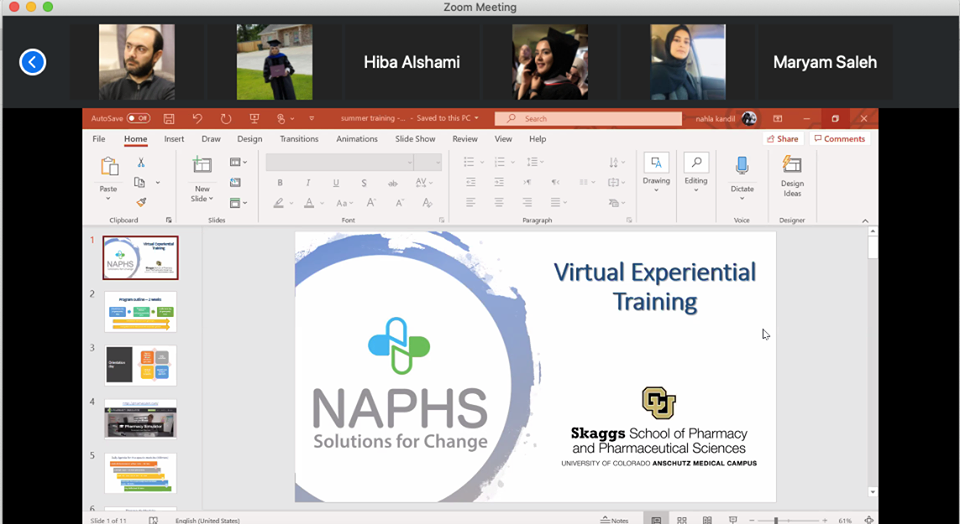Viewport: 960px width, 524px height.
Task: Open the Comments pane button
Action: click(839, 139)
